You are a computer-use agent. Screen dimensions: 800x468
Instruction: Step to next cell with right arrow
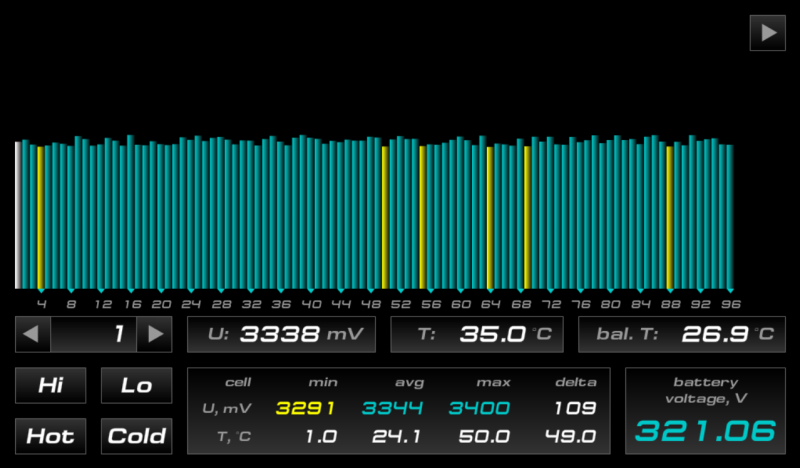pyautogui.click(x=154, y=334)
